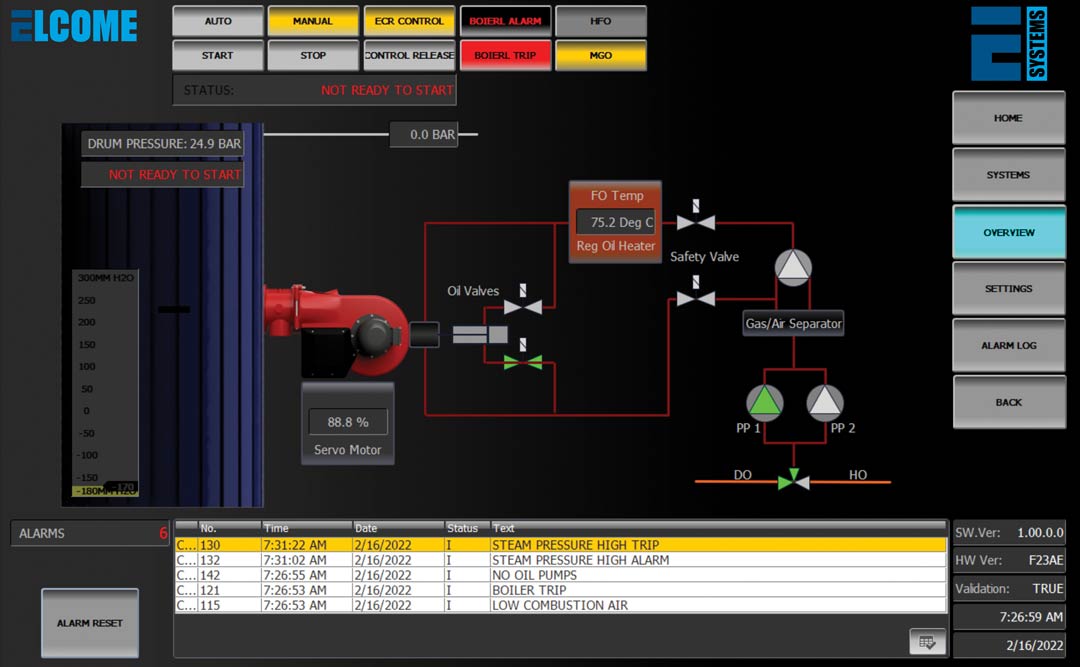Select the pump symbol above Gas/Air Separator
Image resolution: width=1080 pixels, height=667 pixels.
tap(793, 267)
